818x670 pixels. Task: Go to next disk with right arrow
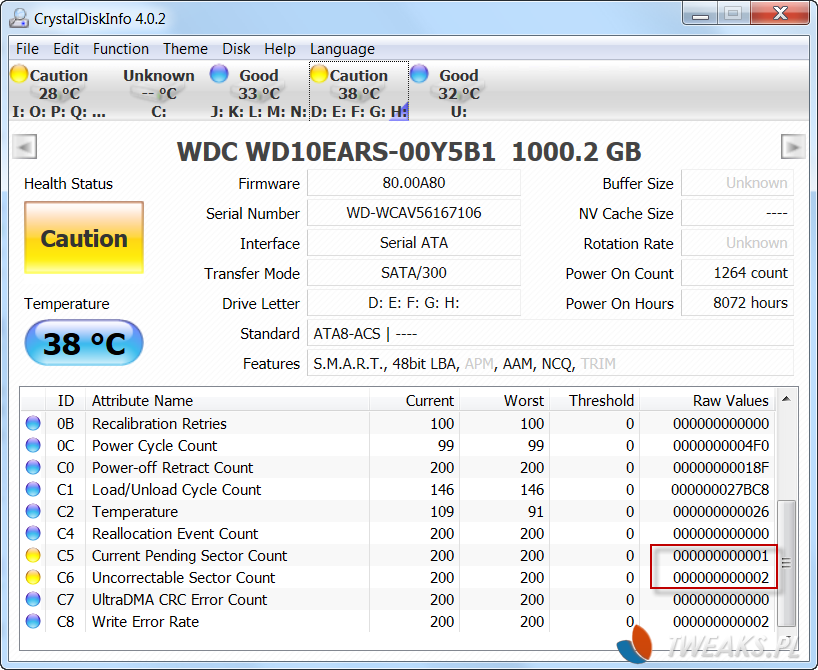[793, 147]
